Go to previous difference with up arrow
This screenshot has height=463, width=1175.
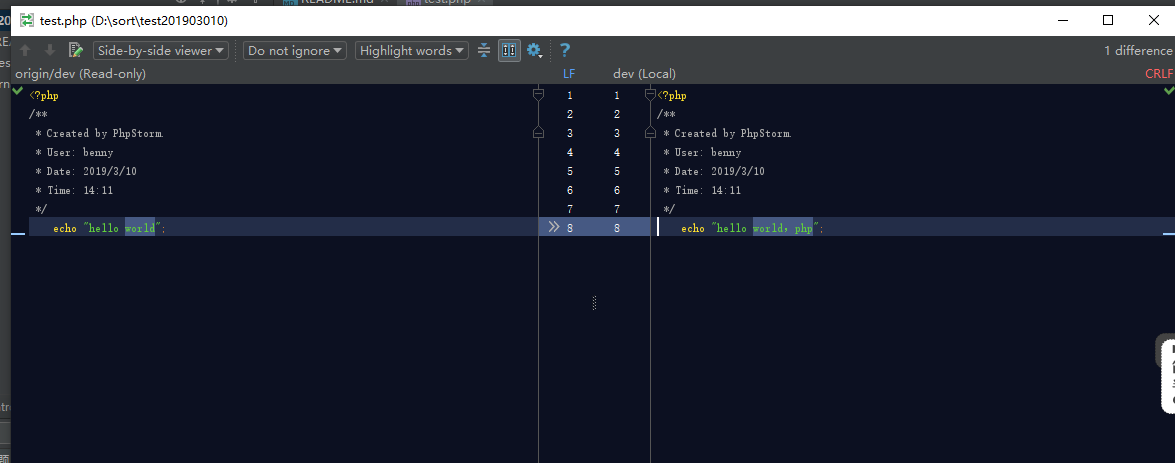click(x=25, y=51)
